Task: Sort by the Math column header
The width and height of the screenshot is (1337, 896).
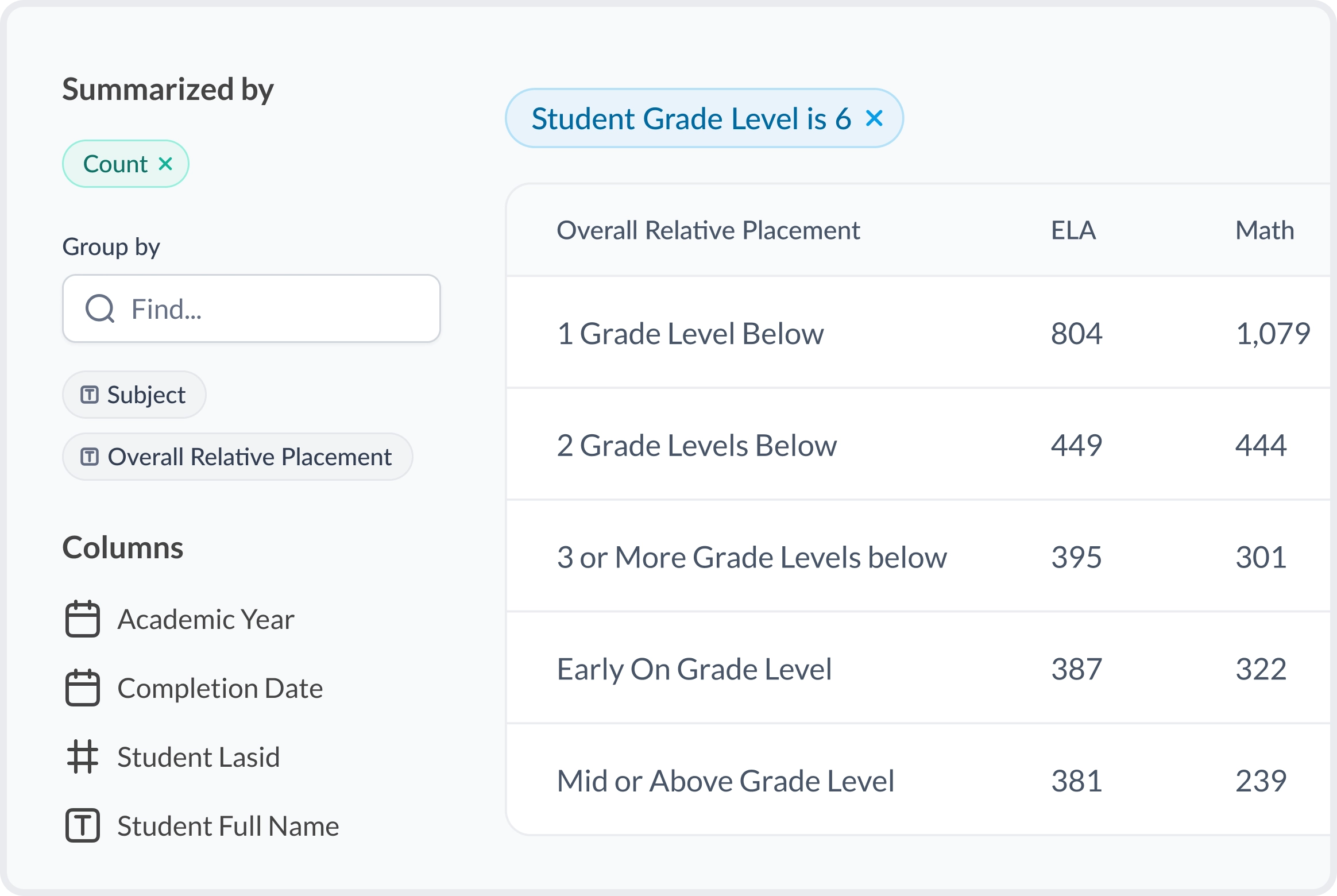Action: click(x=1265, y=230)
